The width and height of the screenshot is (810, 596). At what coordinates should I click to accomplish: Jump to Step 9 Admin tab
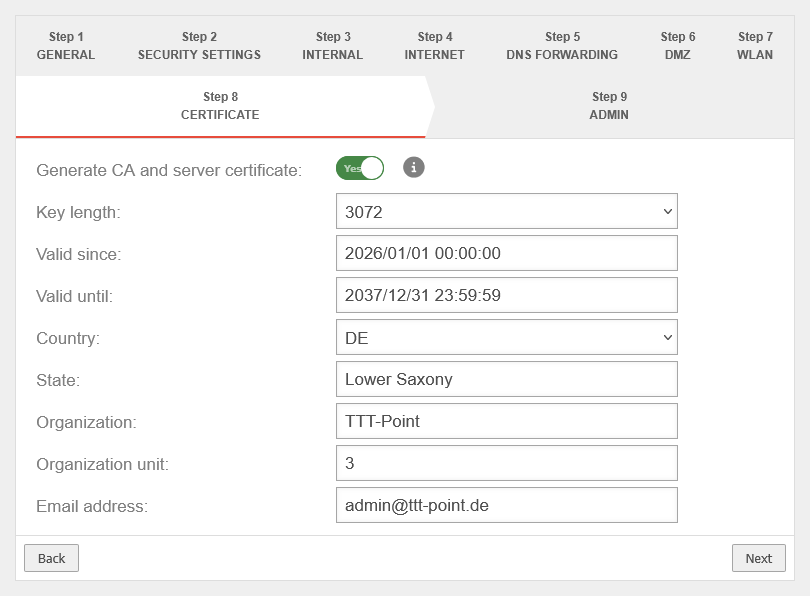point(609,106)
